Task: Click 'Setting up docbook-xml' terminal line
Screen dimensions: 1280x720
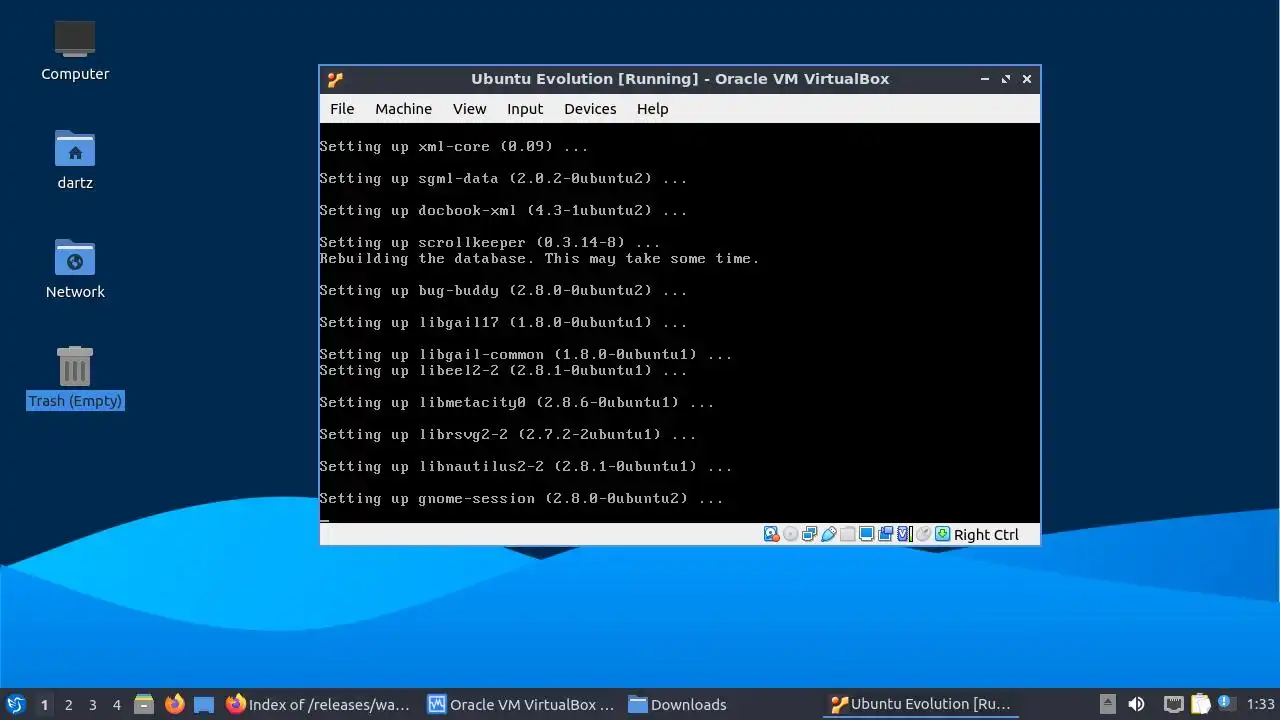Action: [x=503, y=210]
